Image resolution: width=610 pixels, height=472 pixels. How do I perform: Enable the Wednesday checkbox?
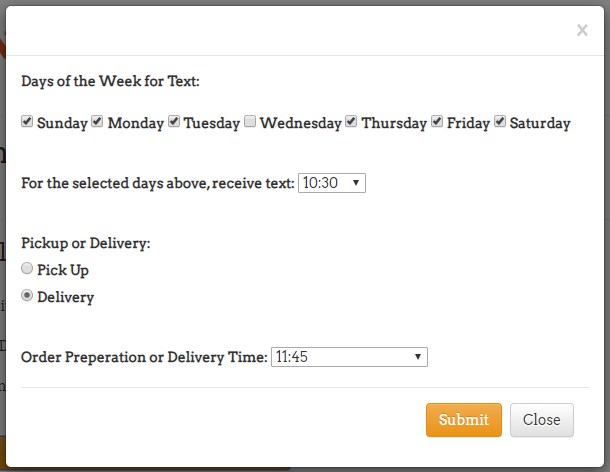[251, 122]
